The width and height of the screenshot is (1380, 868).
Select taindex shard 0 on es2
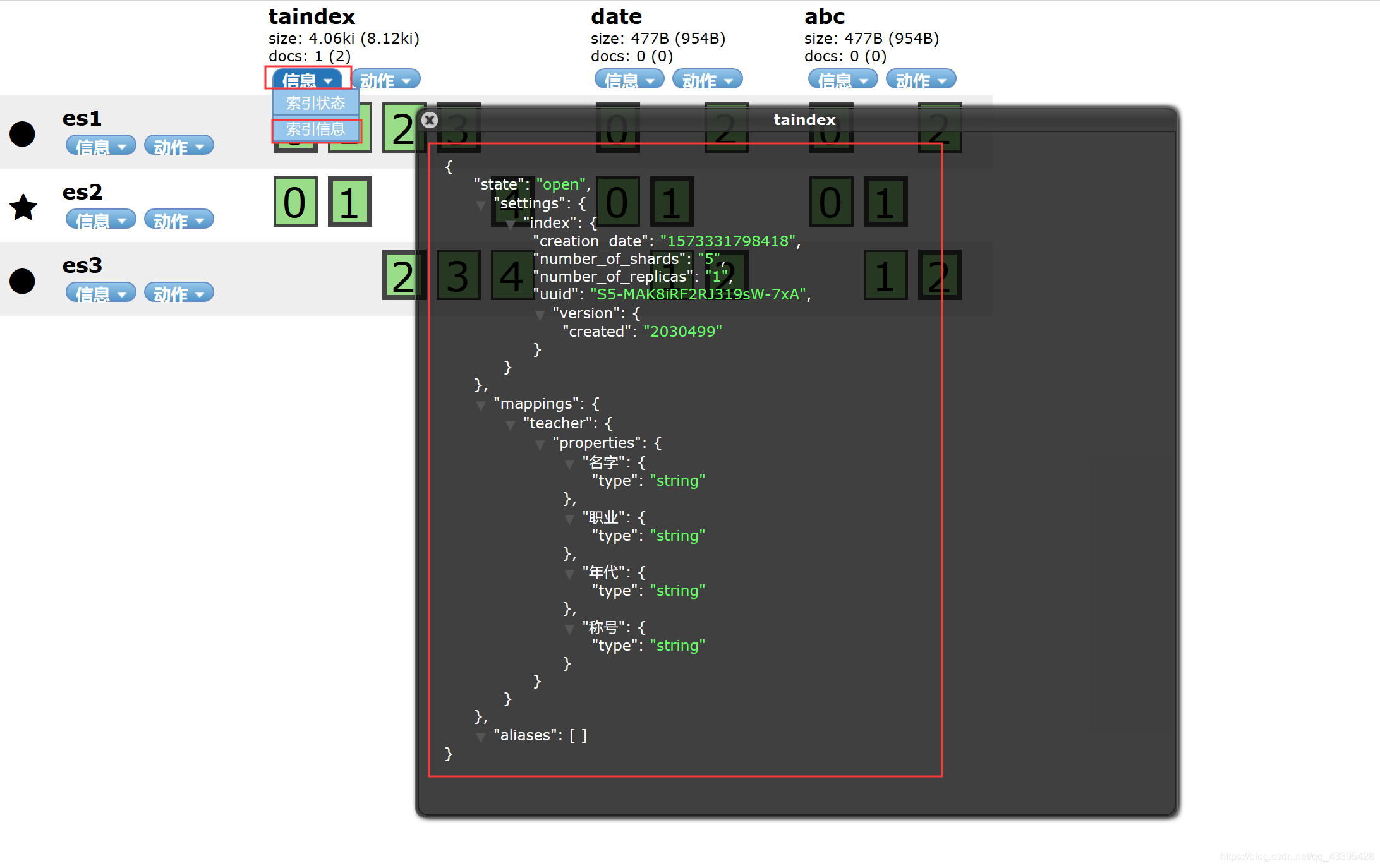(x=295, y=202)
